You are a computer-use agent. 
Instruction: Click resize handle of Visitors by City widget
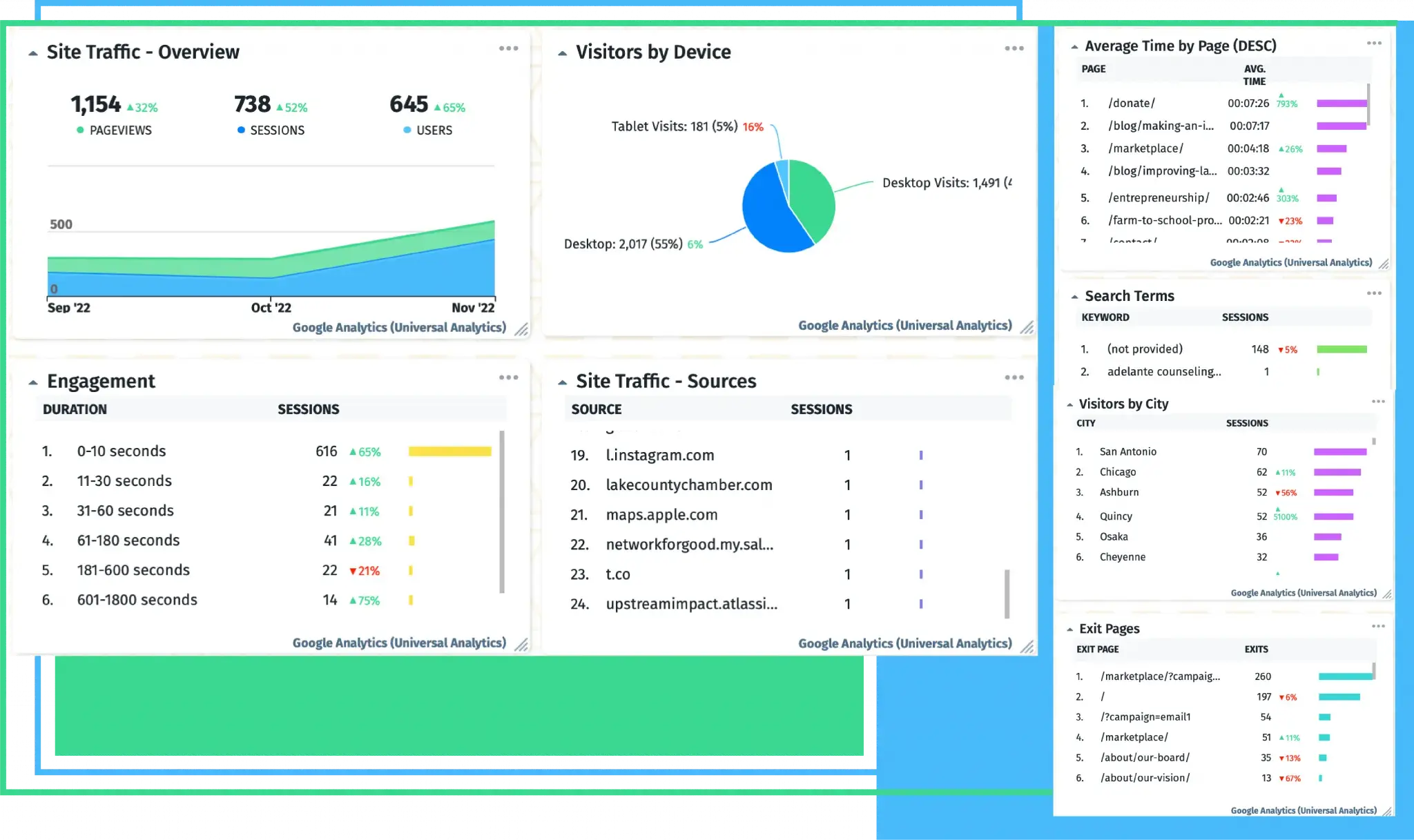click(x=1387, y=594)
